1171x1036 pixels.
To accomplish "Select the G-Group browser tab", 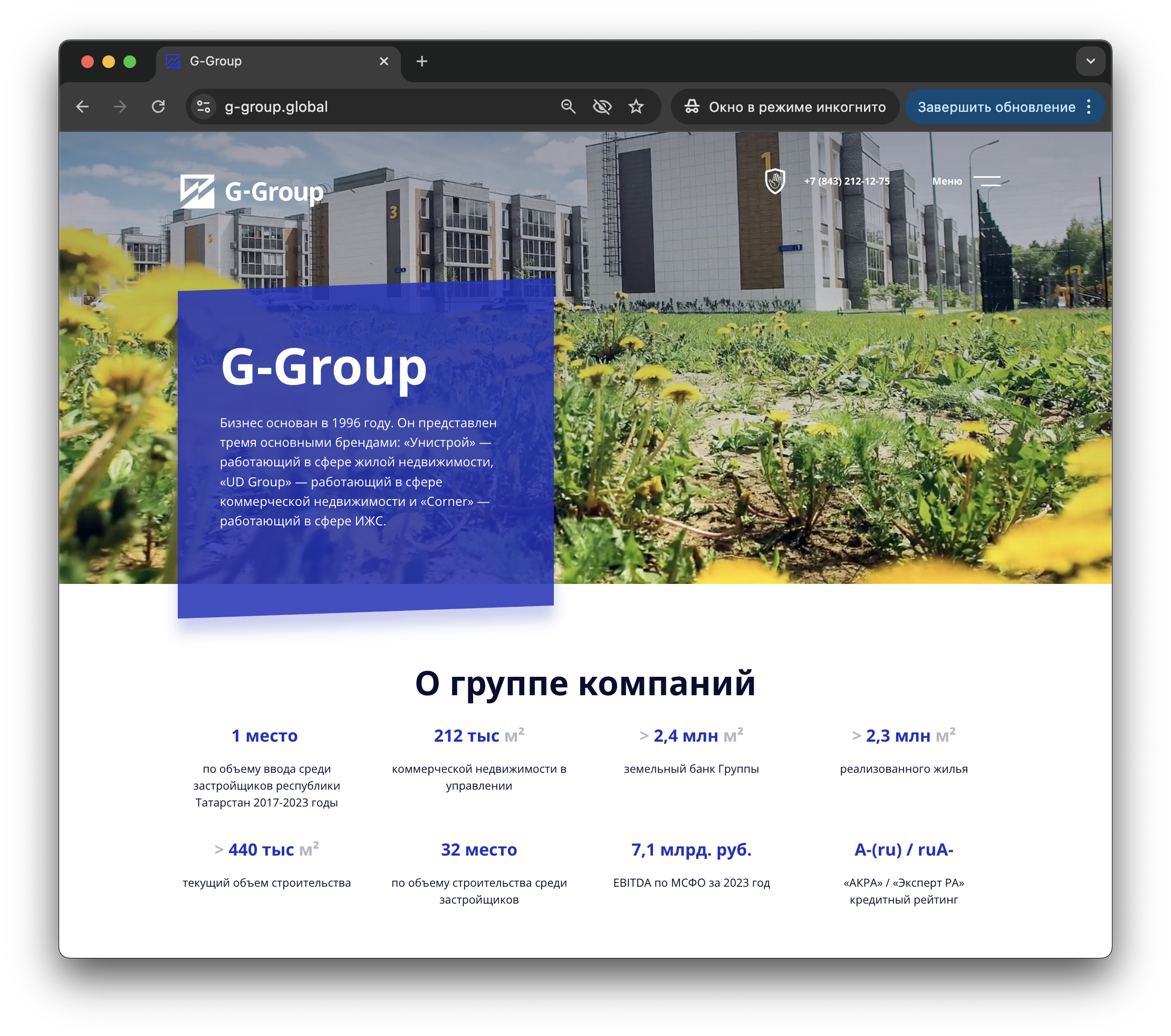I will [278, 61].
